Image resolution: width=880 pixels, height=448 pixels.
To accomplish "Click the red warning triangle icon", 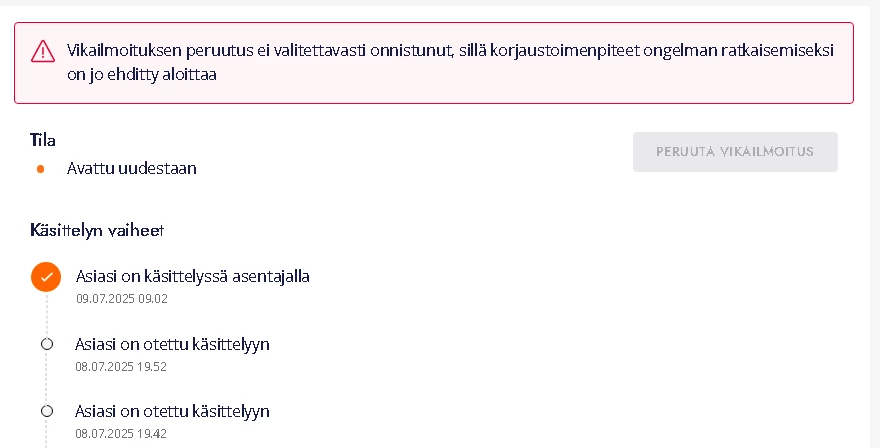I will tap(43, 51).
